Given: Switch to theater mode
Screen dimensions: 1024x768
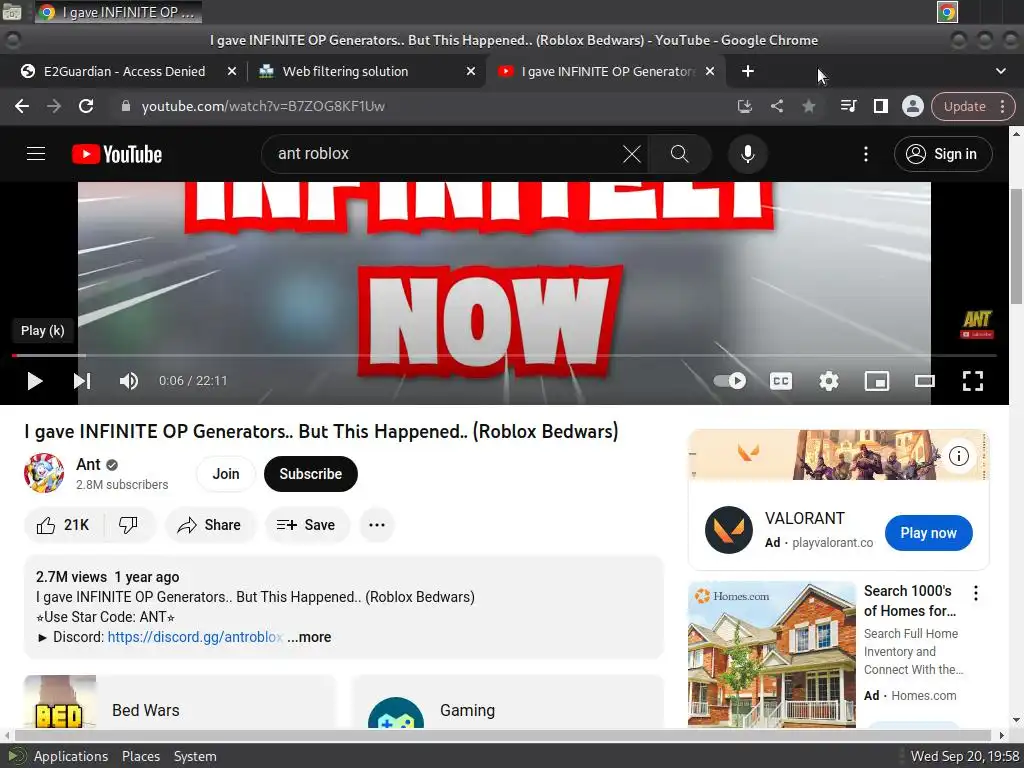Looking at the screenshot, I should 925,381.
